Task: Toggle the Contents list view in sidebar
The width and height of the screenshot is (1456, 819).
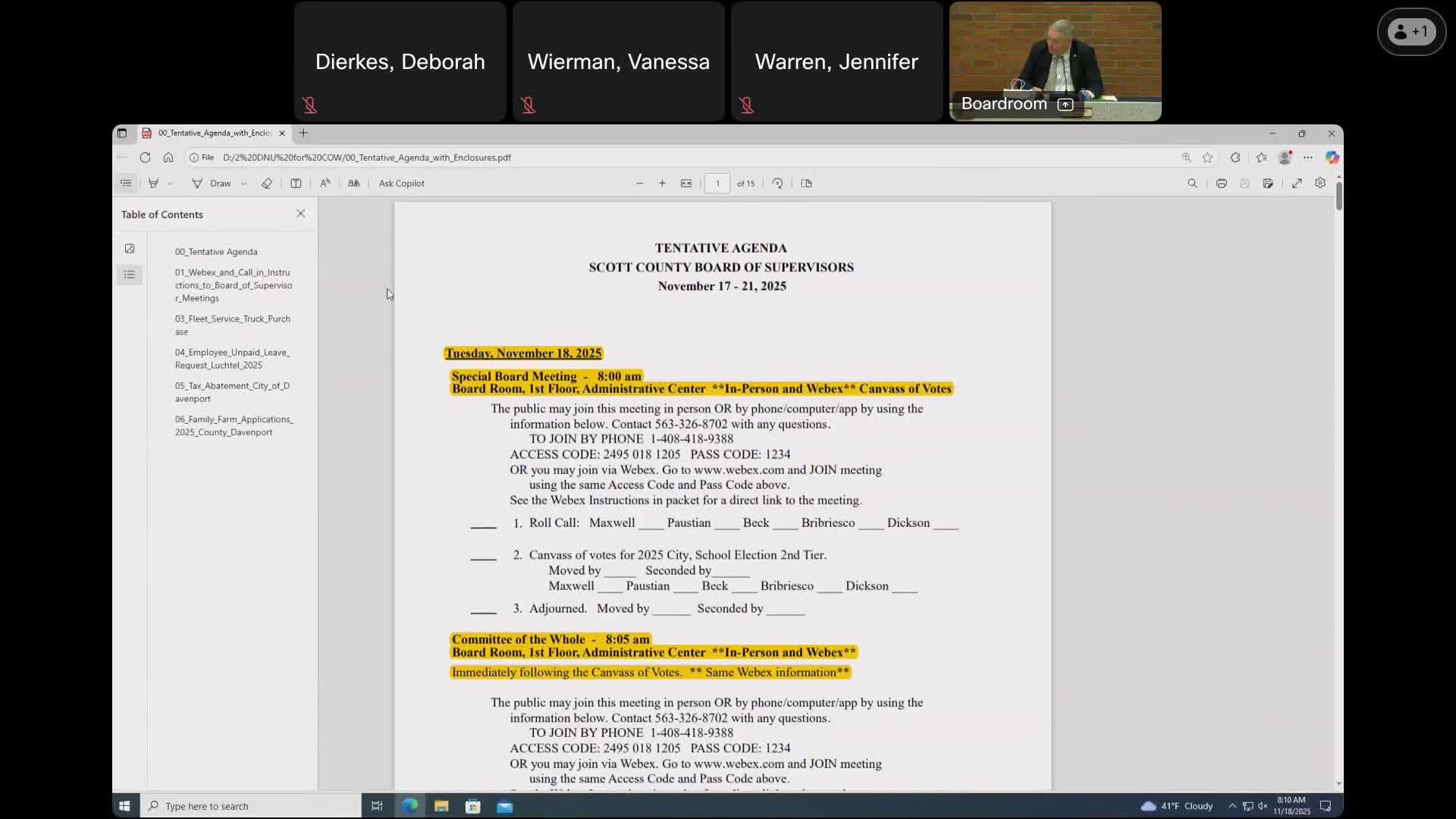Action: pyautogui.click(x=130, y=275)
